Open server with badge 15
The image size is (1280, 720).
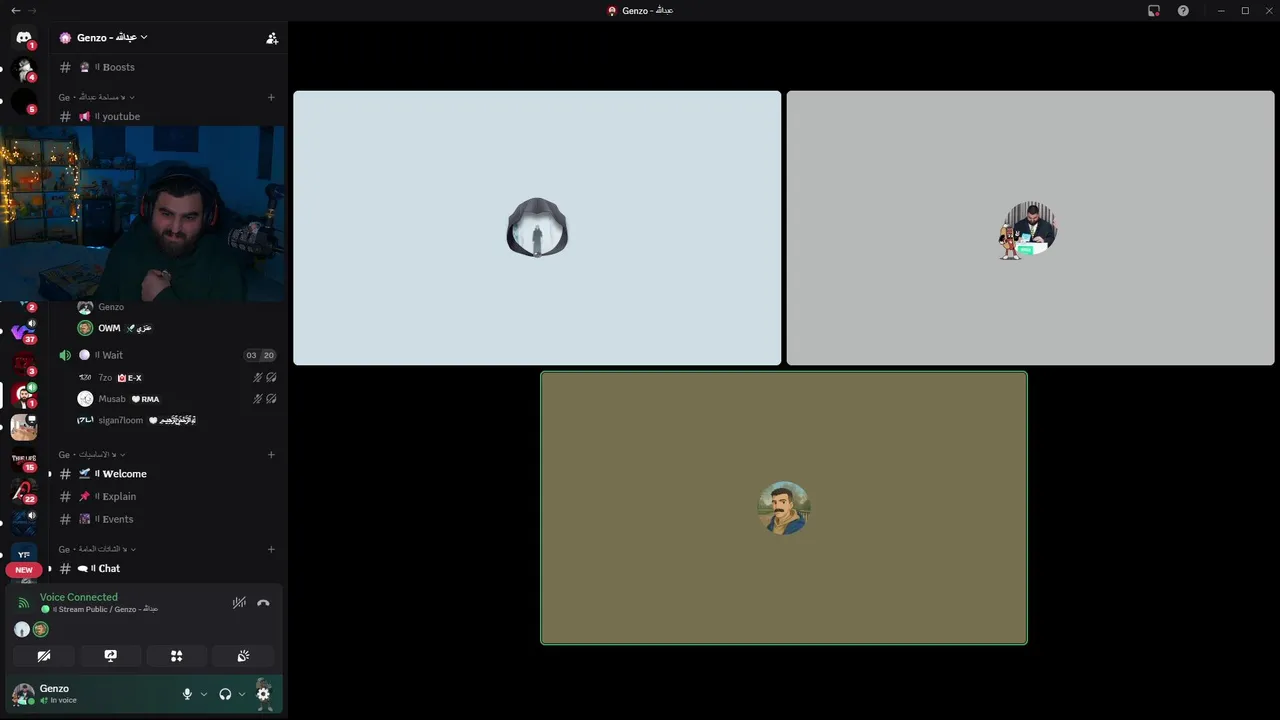tap(24, 459)
